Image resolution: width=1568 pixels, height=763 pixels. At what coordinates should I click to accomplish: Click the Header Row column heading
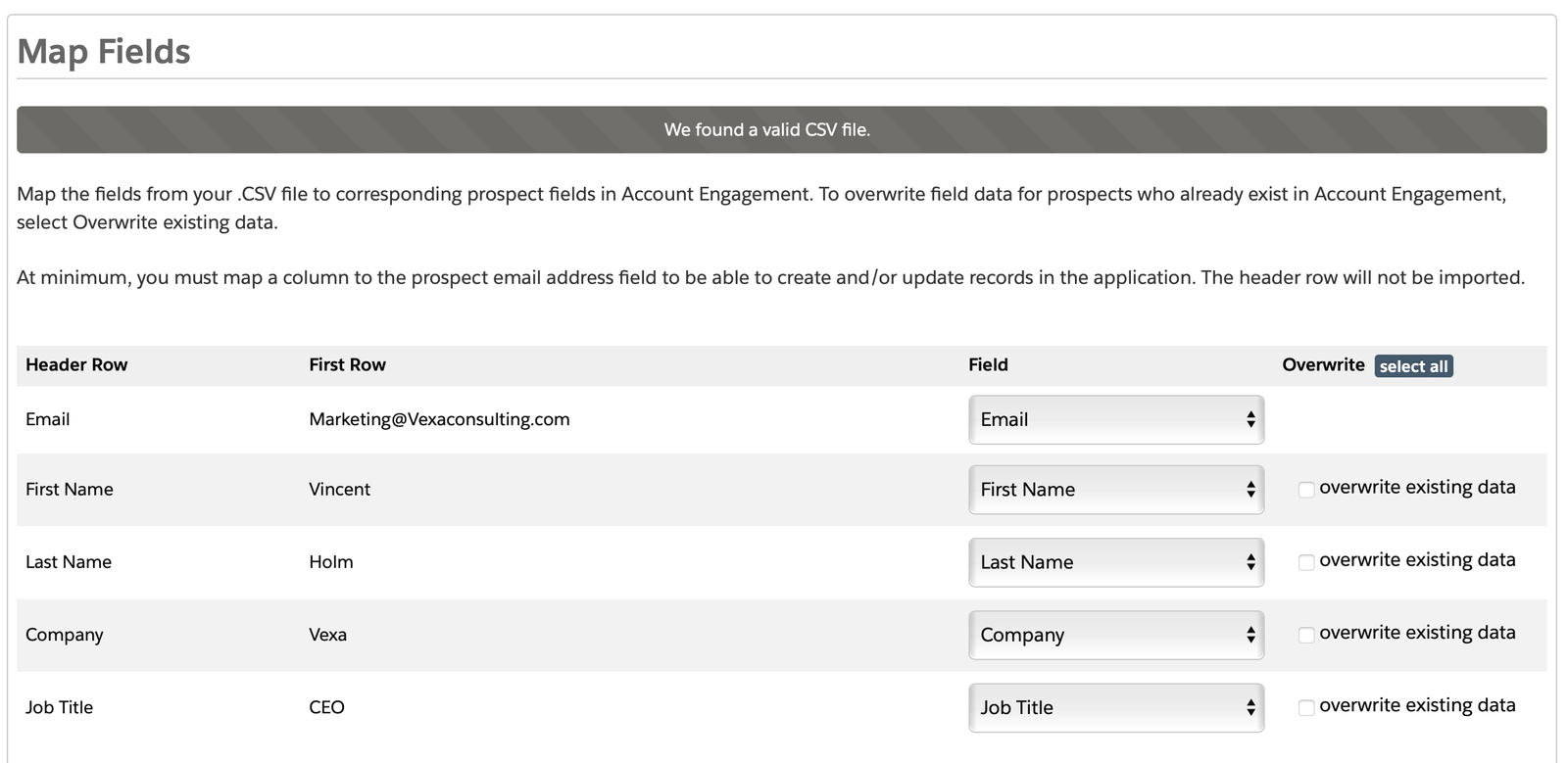pyautogui.click(x=76, y=364)
